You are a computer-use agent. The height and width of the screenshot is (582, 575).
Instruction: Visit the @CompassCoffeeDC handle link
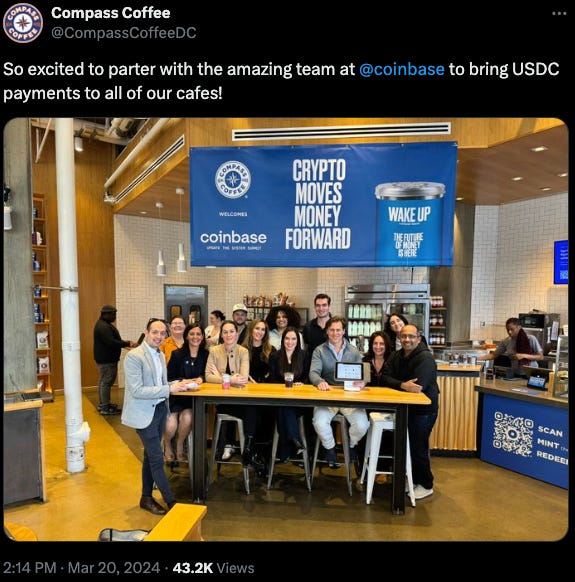tap(124, 33)
